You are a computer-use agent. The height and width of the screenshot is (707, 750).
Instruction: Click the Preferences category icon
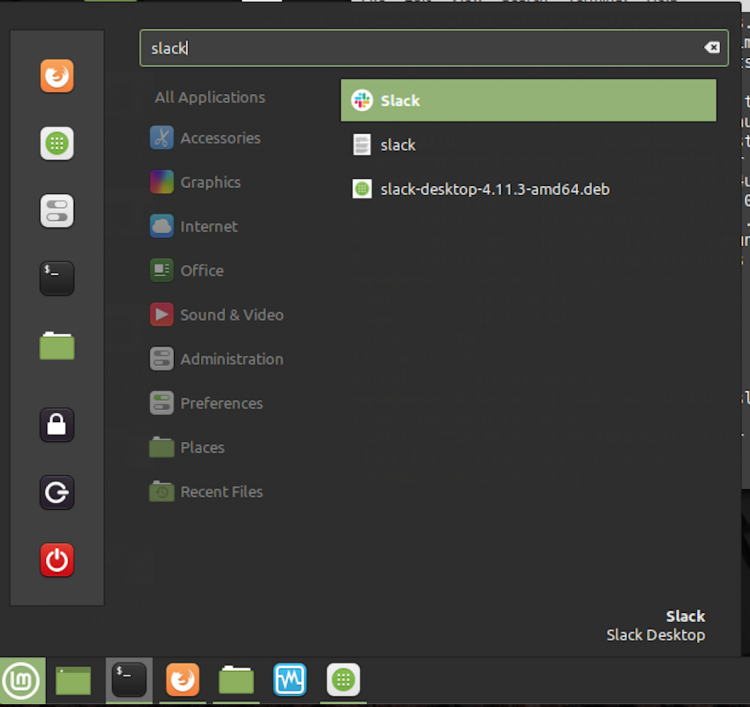(x=162, y=403)
